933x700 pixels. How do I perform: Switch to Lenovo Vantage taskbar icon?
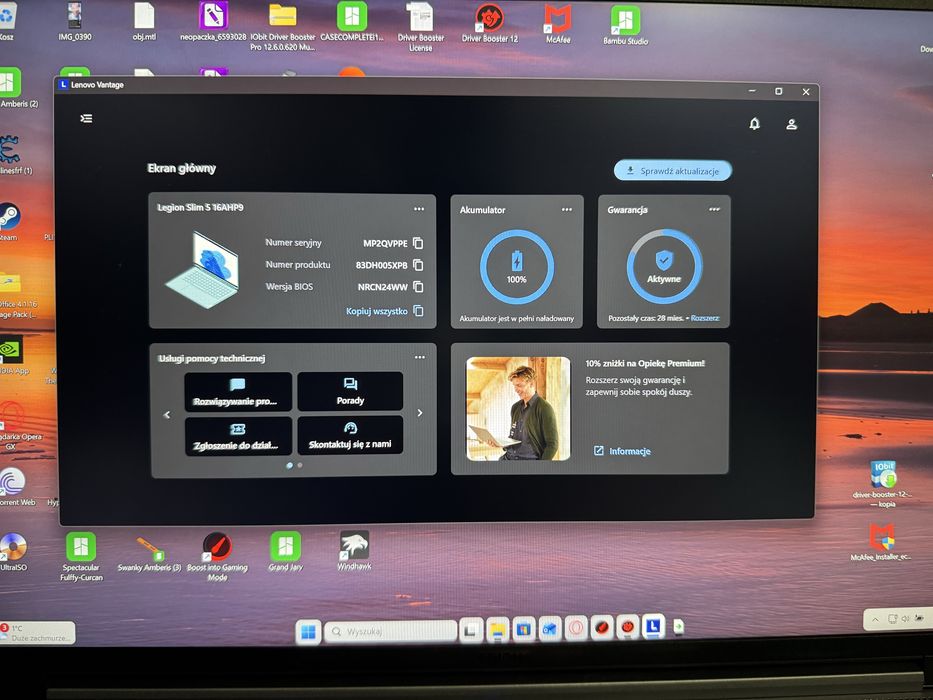coord(653,626)
